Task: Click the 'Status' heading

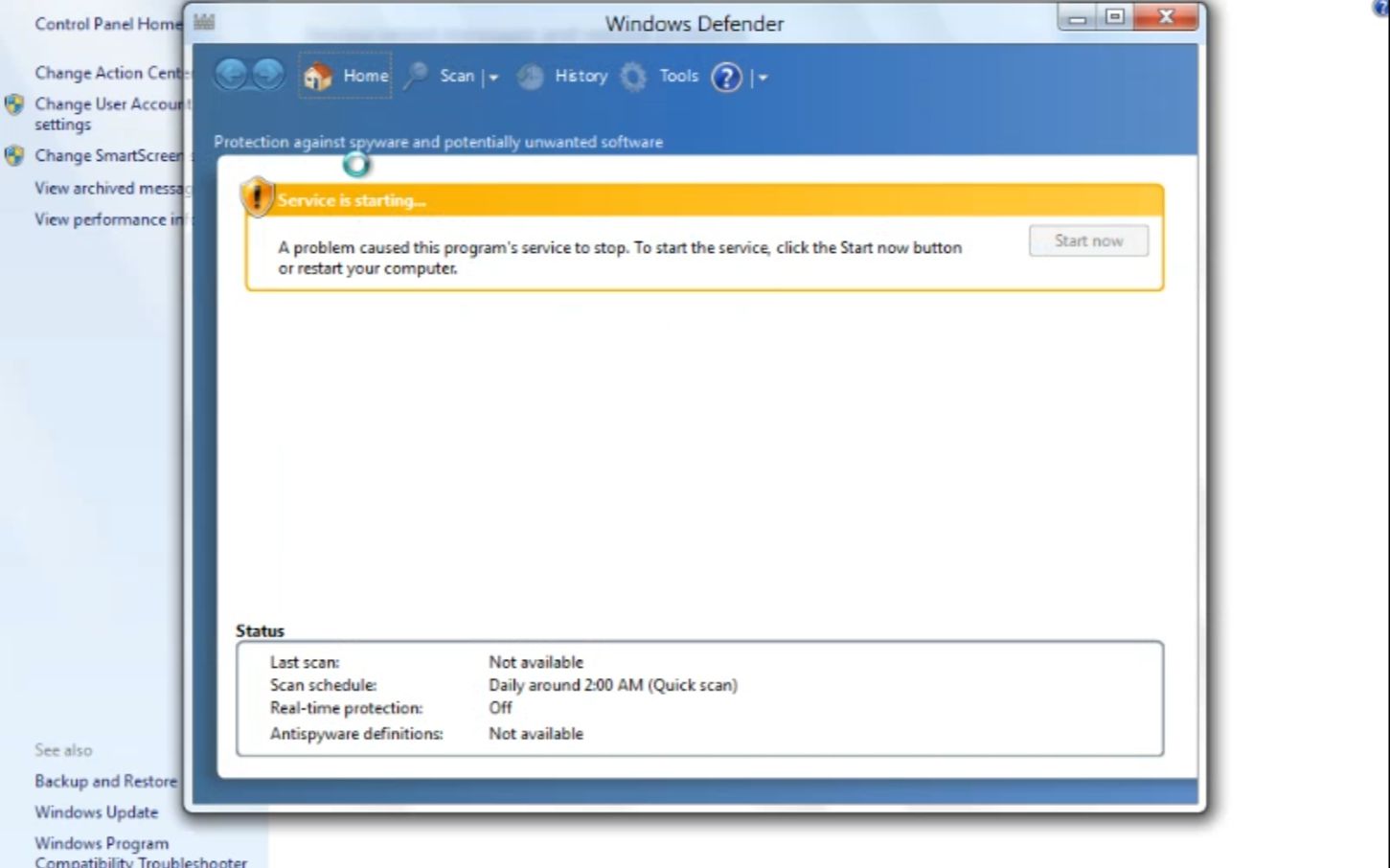Action: [260, 630]
